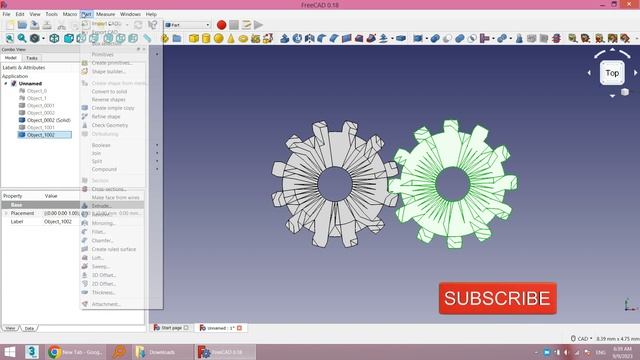Open the View menu
The image size is (640, 360).
35,14
